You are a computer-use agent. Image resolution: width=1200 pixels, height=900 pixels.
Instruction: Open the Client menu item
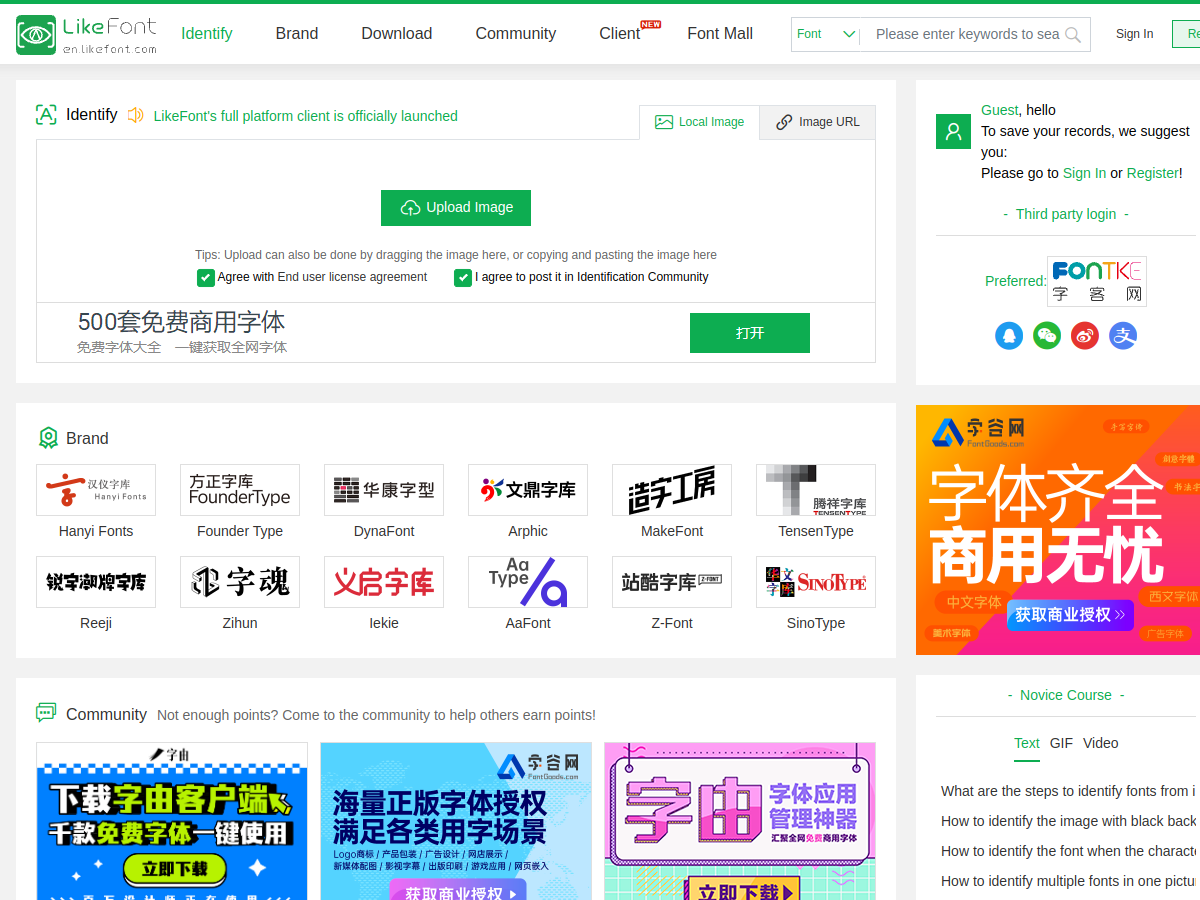click(x=620, y=33)
